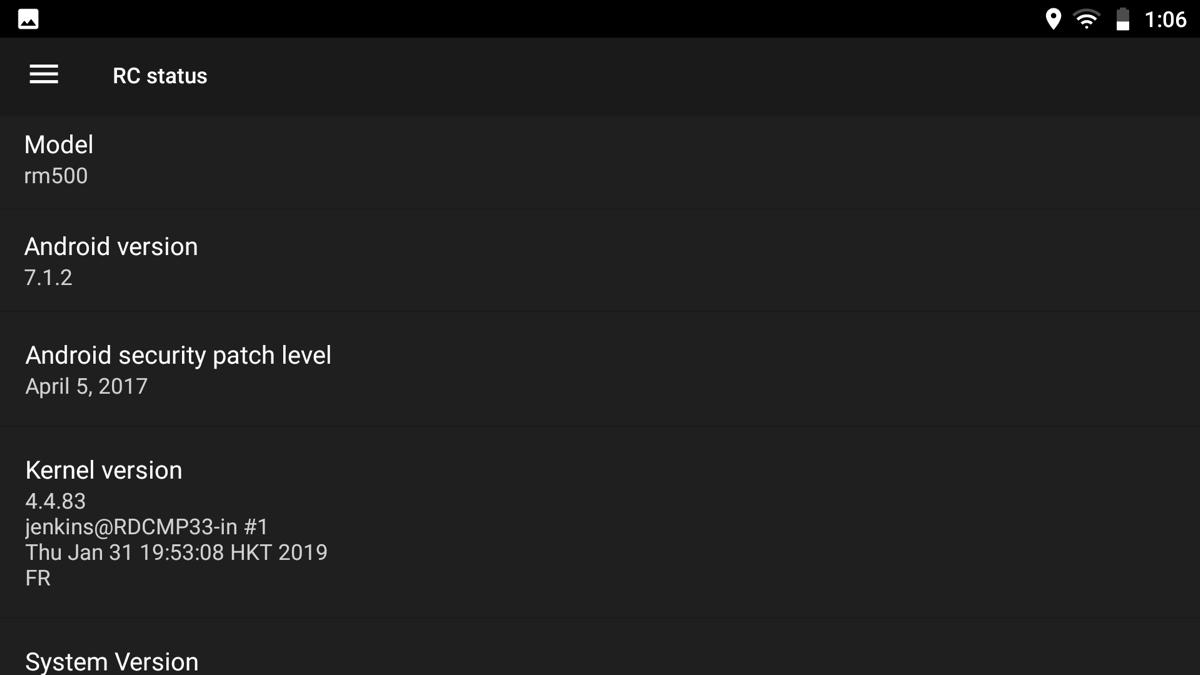Viewport: 1200px width, 675px height.
Task: Click the 7.1.2 version number
Action: tap(48, 278)
